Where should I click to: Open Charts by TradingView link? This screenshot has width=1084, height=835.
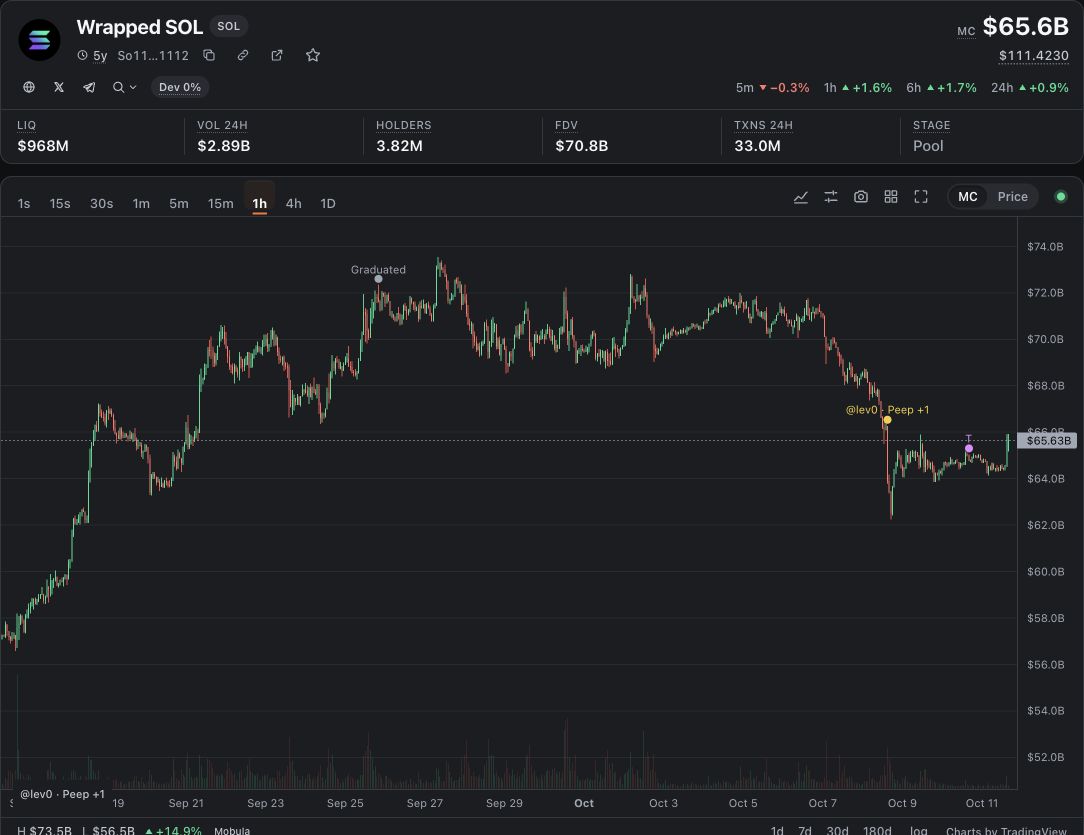[x=1007, y=831]
